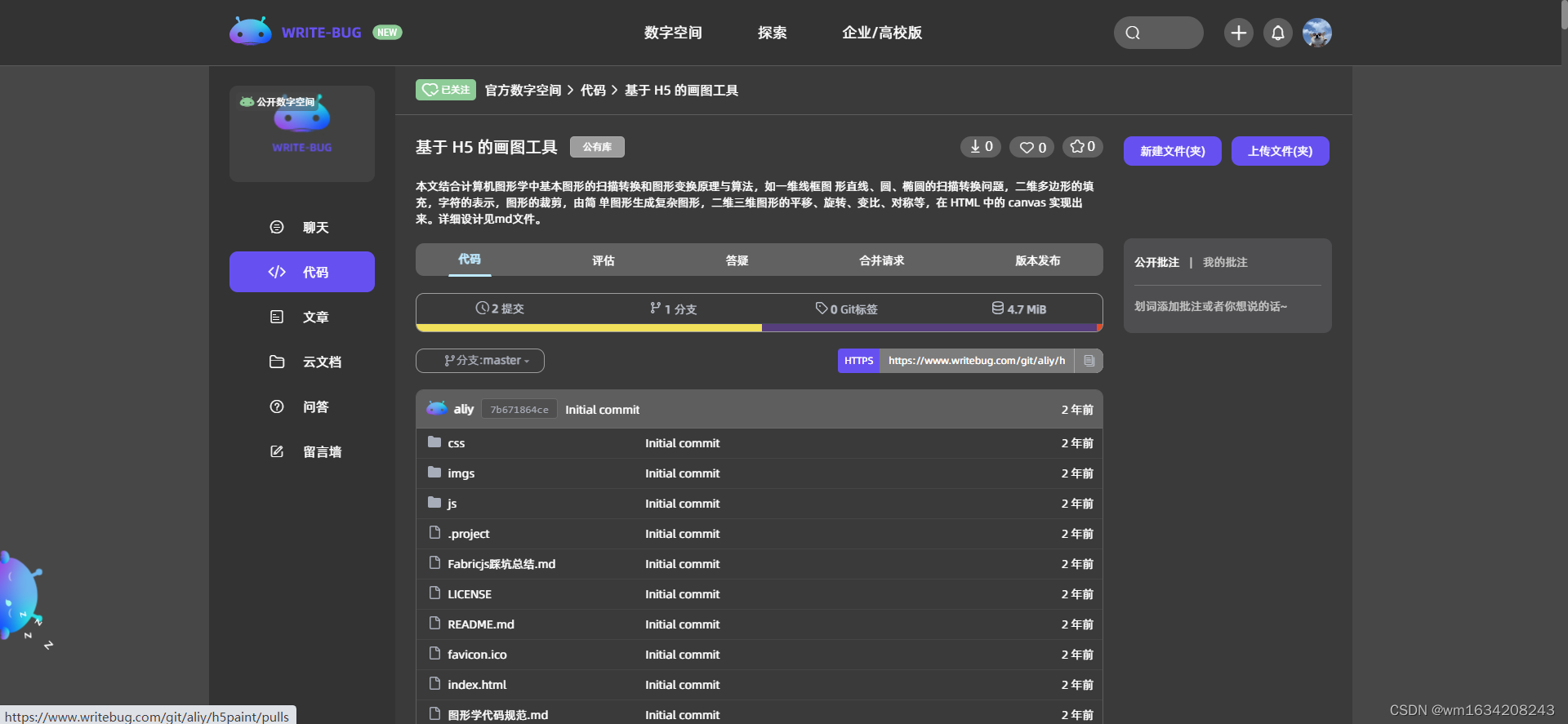This screenshot has height=724, width=1568.
Task: Open the css folder
Action: point(457,443)
